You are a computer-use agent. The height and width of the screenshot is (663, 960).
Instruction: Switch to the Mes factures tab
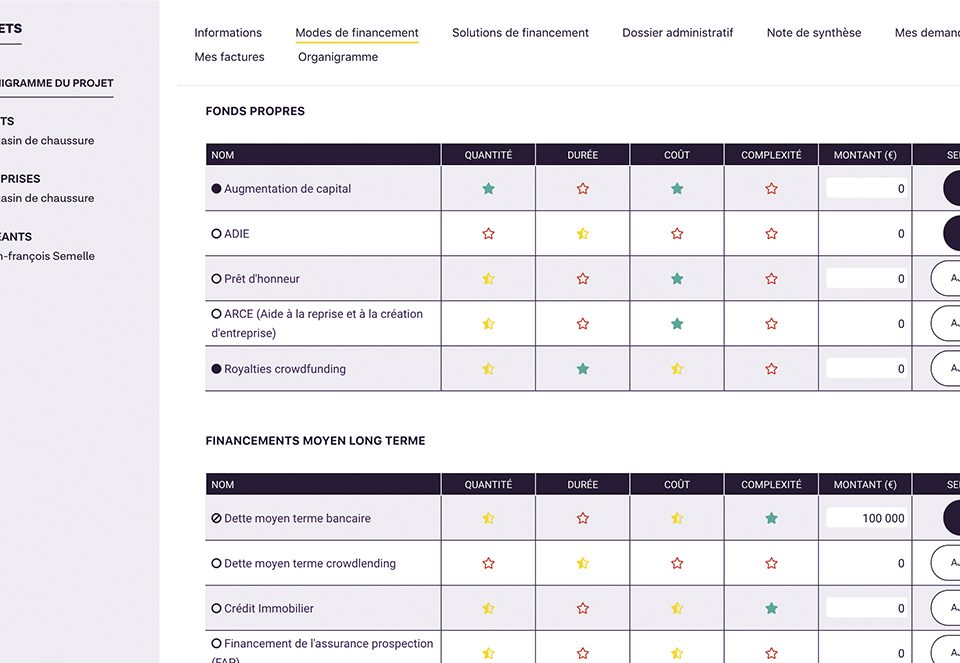(x=230, y=57)
